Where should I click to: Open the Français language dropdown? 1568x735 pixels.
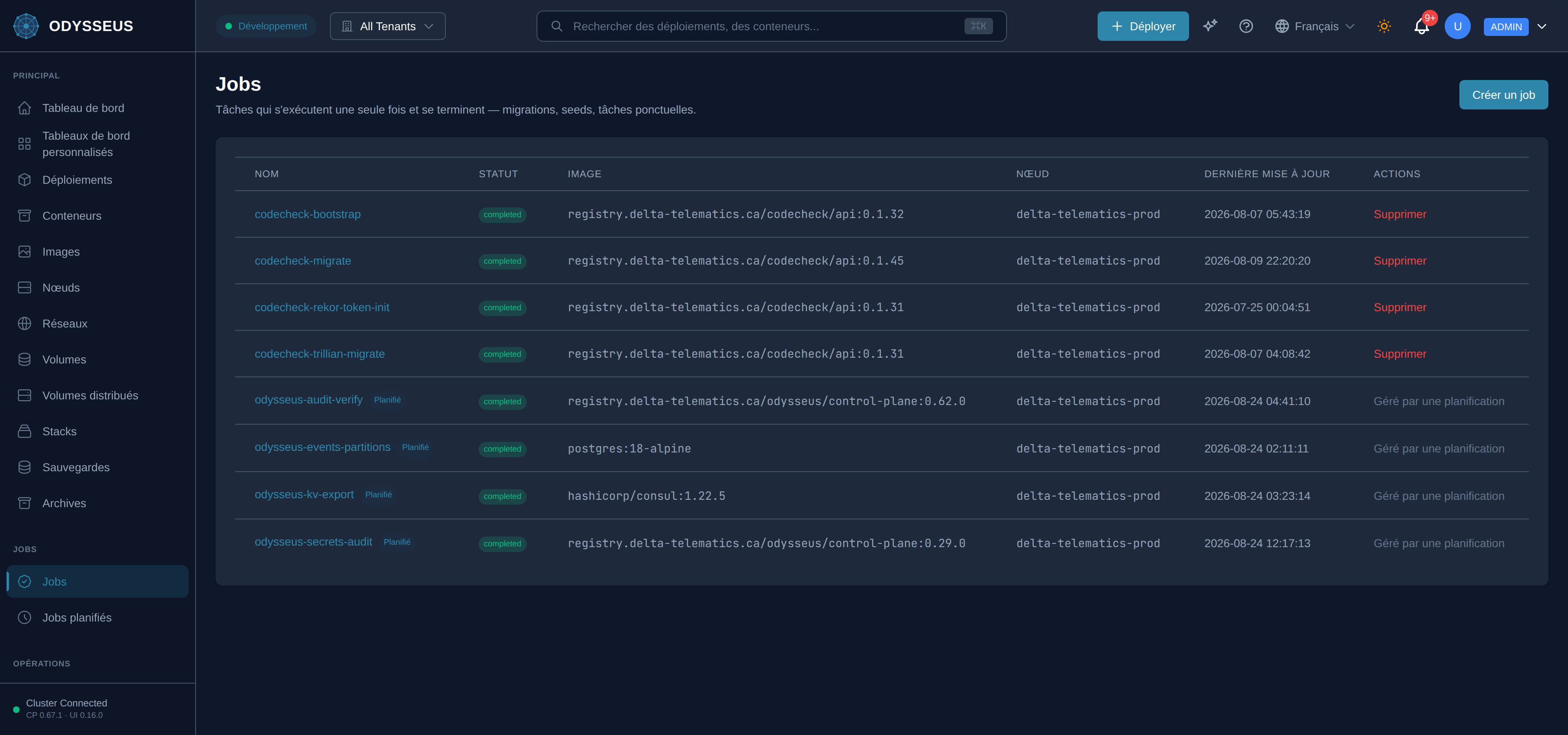point(1315,26)
